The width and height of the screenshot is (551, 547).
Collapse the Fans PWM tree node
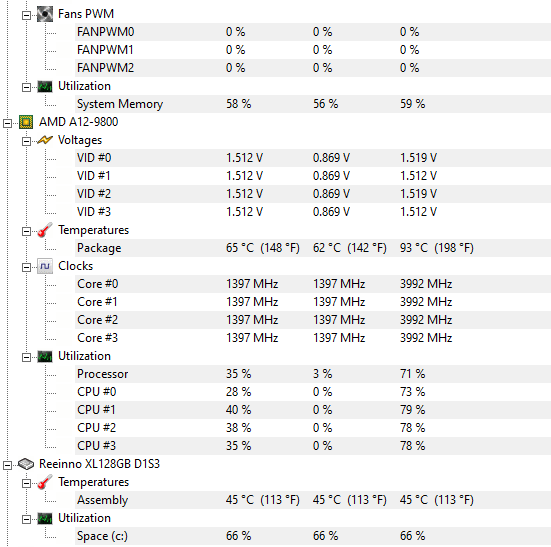click(x=26, y=15)
